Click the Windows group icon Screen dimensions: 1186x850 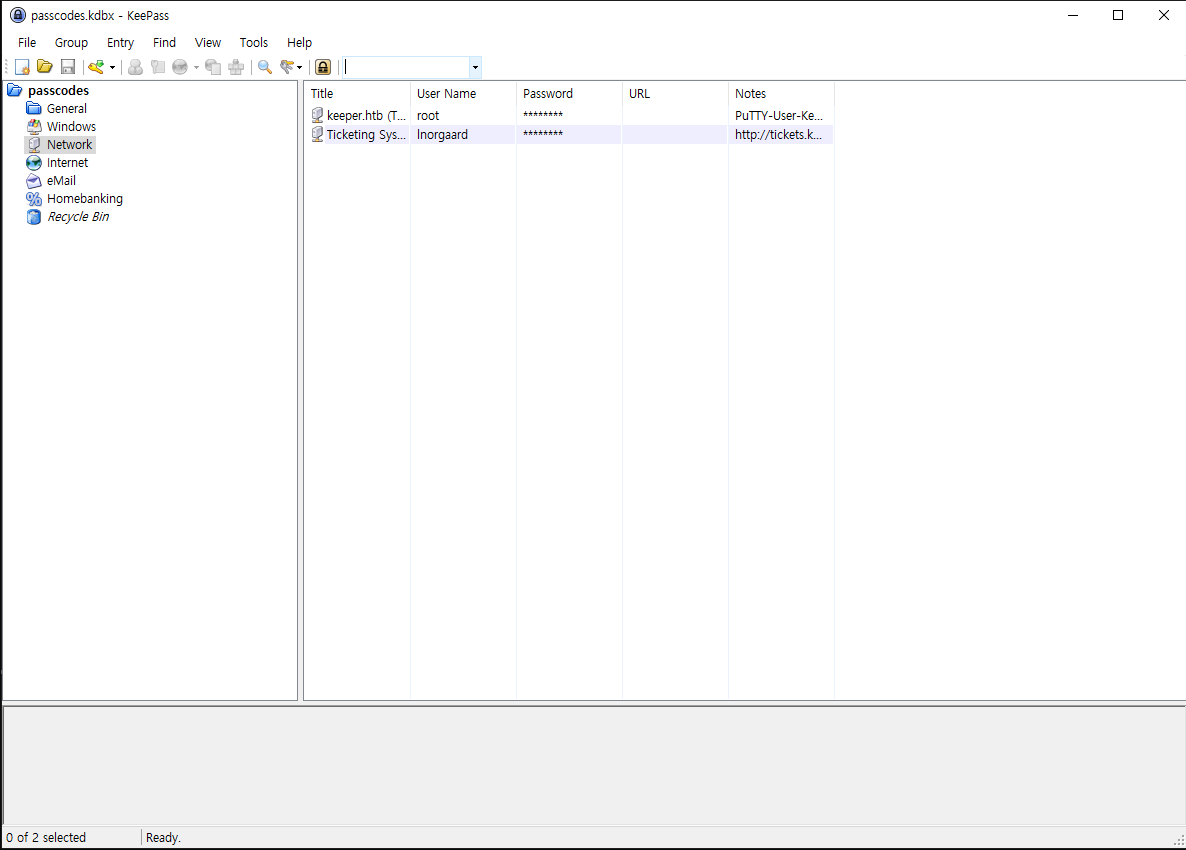coord(34,127)
